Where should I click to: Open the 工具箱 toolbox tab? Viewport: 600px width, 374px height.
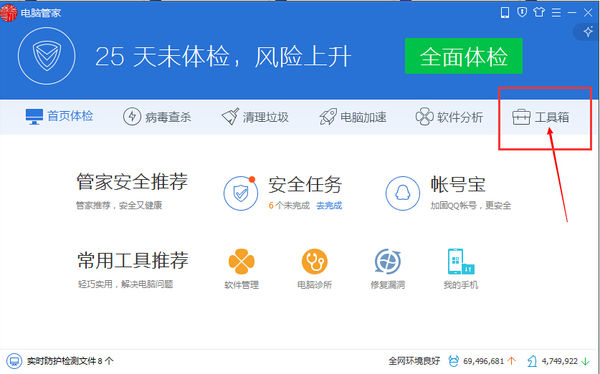coord(540,117)
